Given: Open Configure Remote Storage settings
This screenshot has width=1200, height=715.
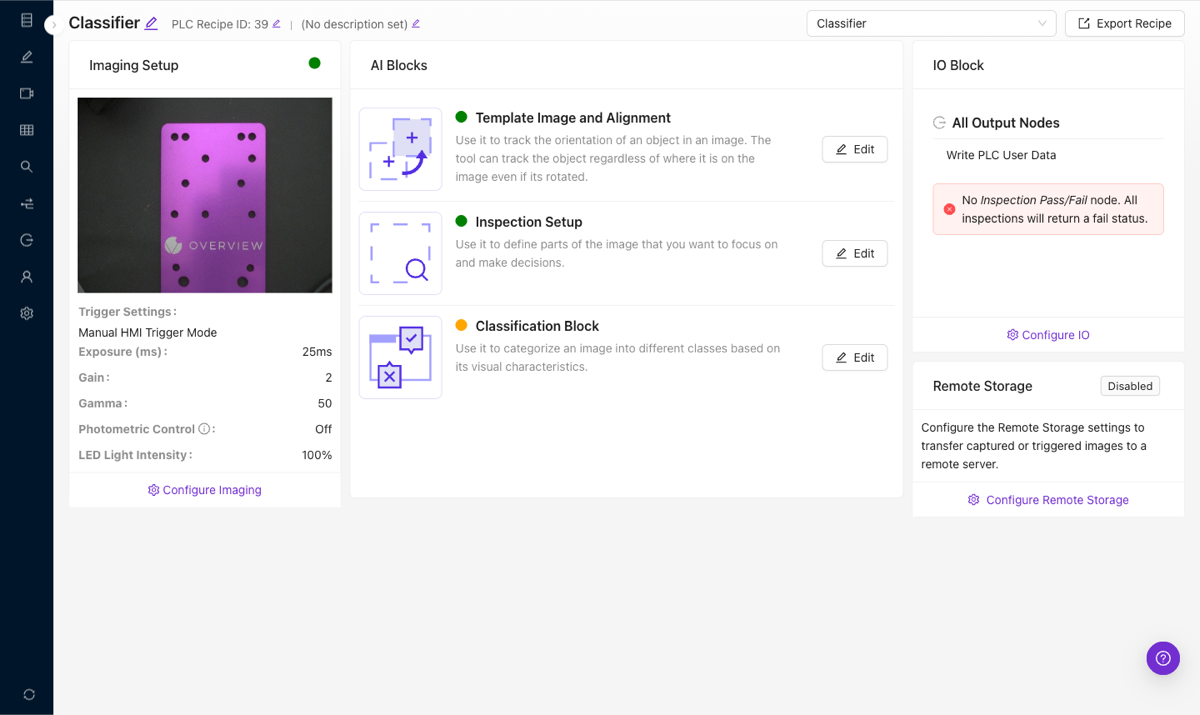Looking at the screenshot, I should tap(1048, 499).
